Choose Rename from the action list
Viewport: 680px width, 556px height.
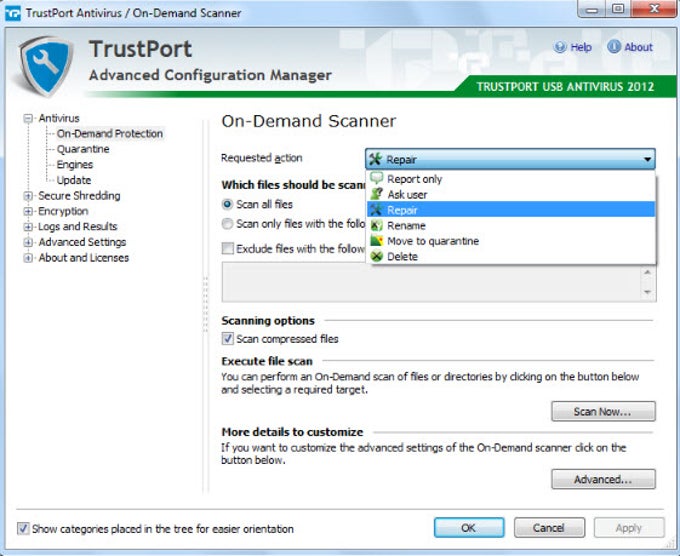[511, 226]
